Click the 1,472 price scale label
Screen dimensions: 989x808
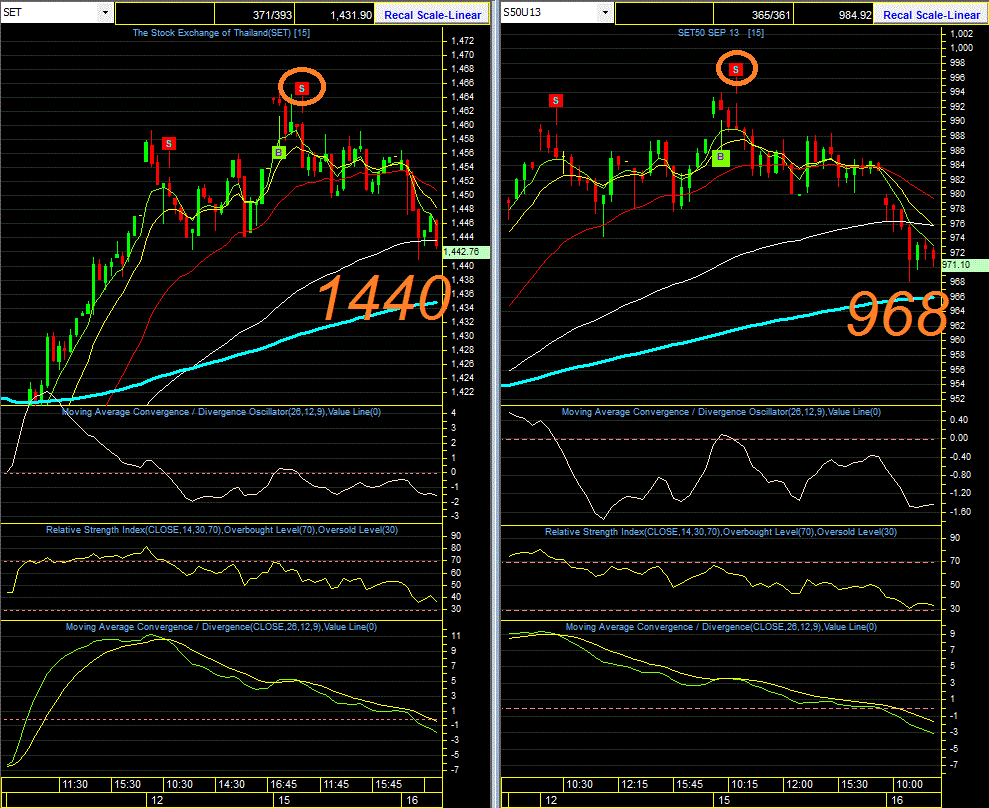pos(462,40)
